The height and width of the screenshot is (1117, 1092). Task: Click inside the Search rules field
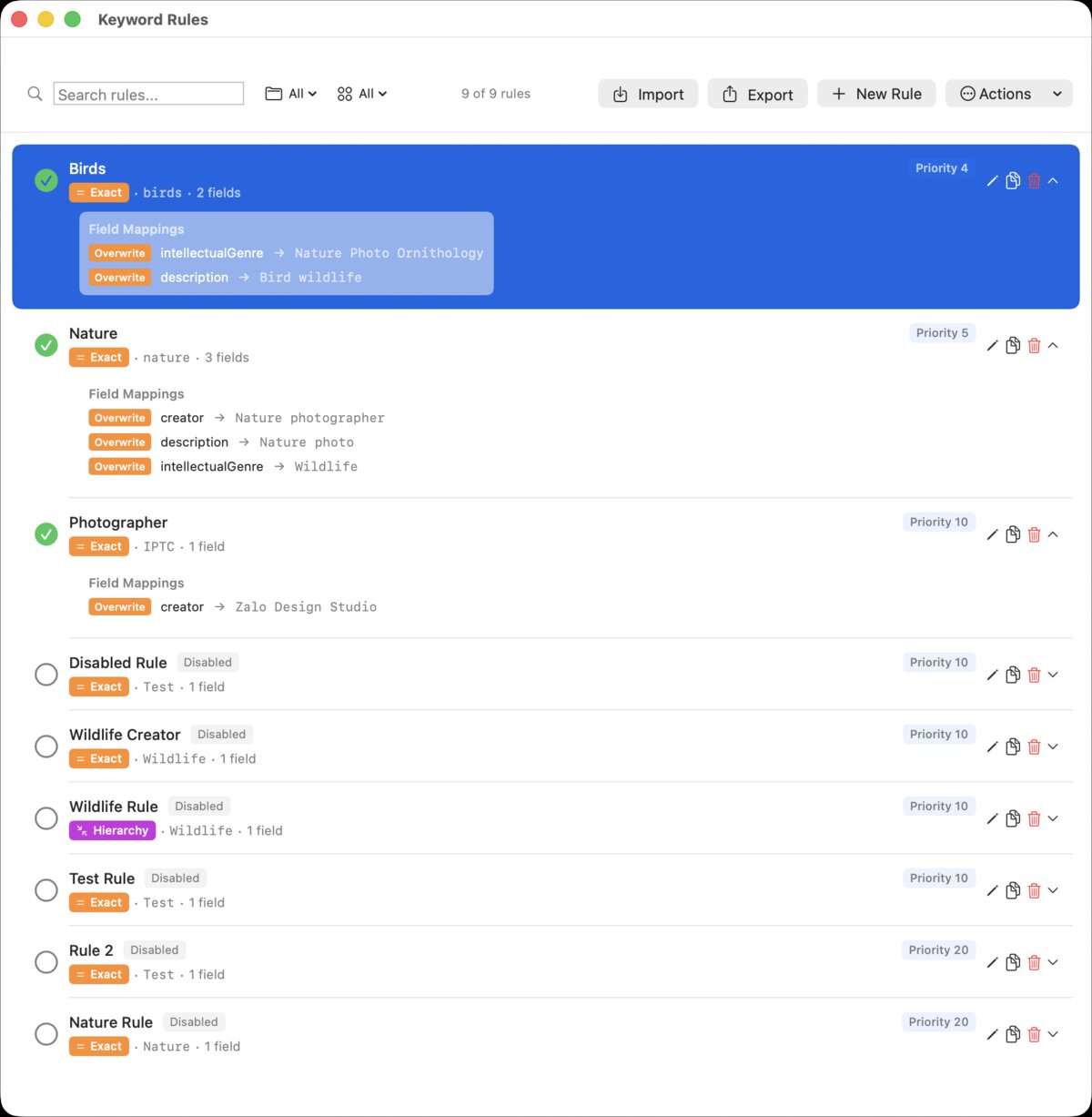click(148, 94)
